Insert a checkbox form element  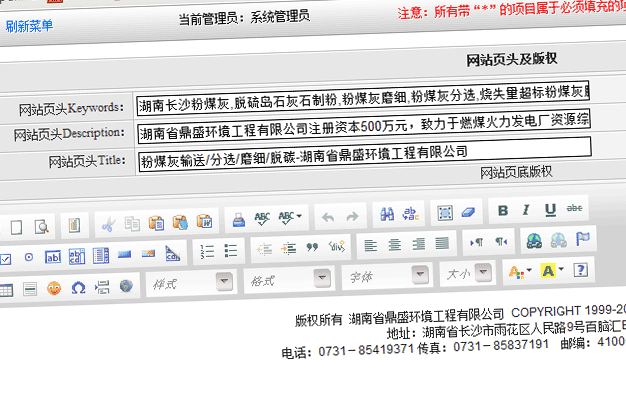point(5,259)
